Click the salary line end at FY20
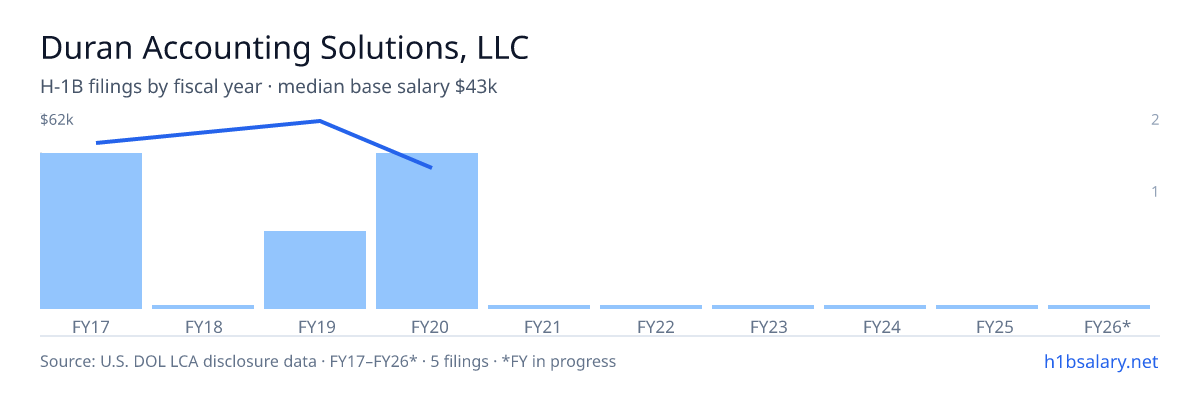Screen dimensions: 1200x400 431,167
